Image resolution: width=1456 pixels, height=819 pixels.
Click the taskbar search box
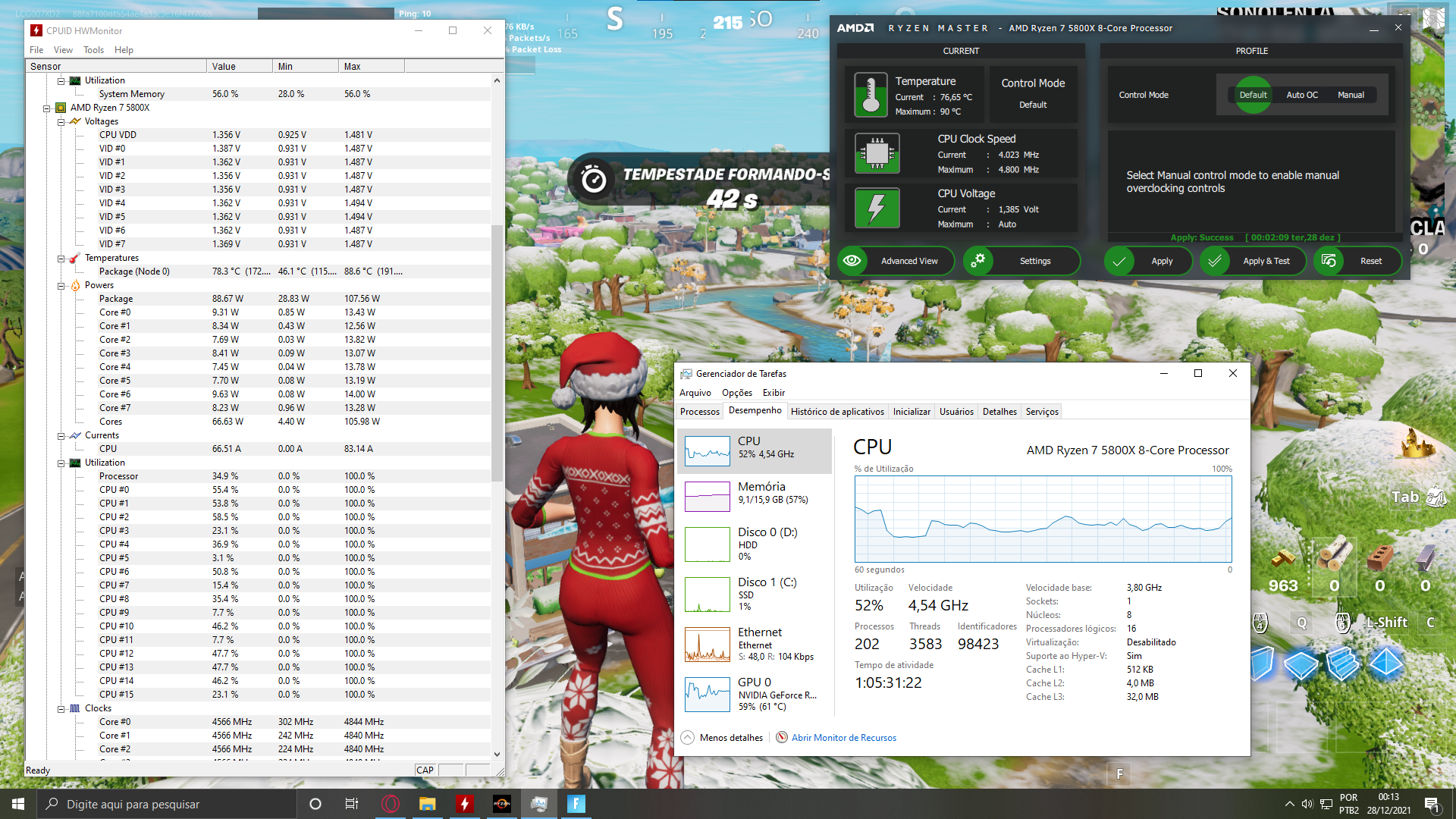pyautogui.click(x=167, y=804)
